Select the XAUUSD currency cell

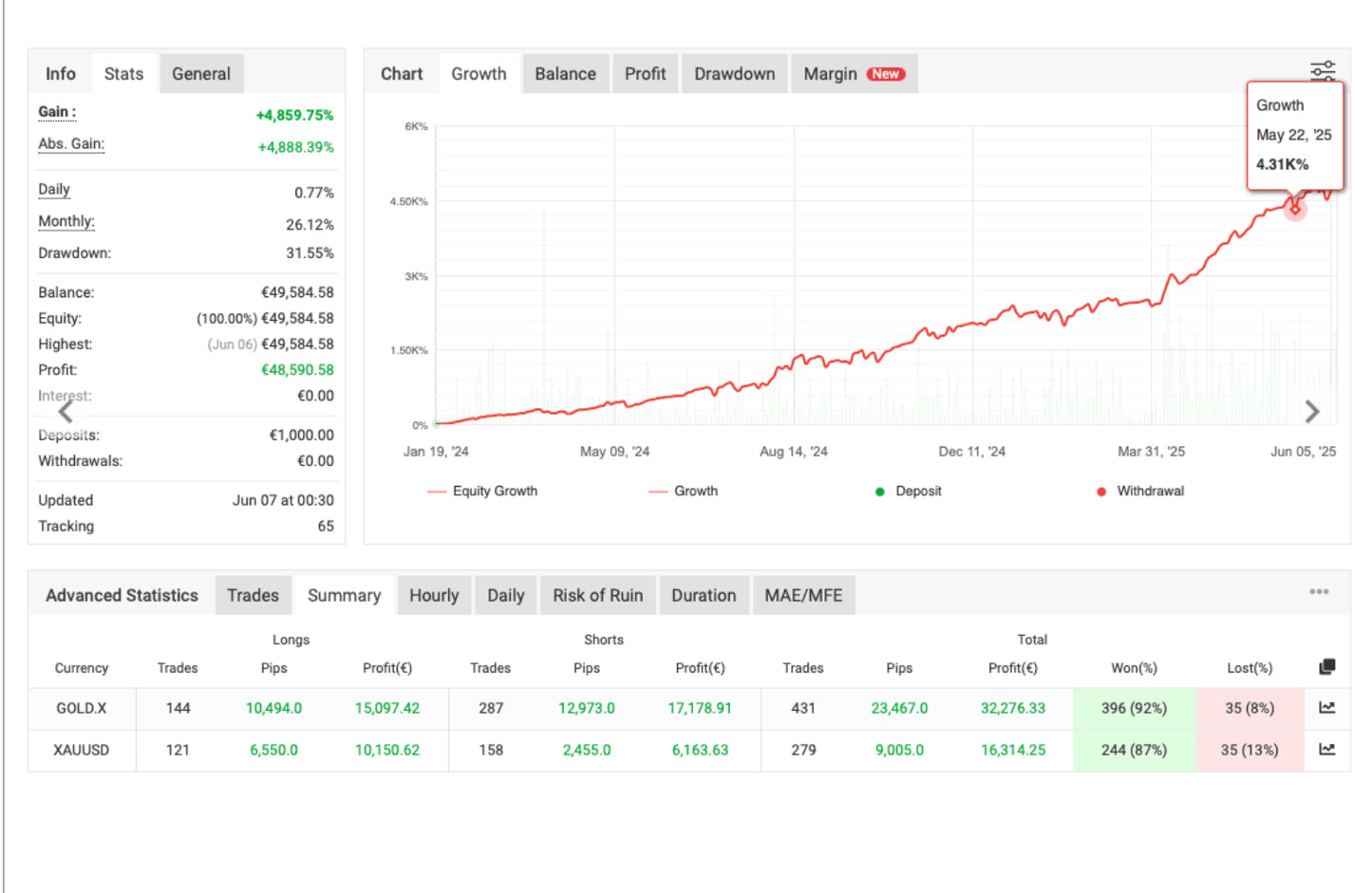[x=82, y=750]
